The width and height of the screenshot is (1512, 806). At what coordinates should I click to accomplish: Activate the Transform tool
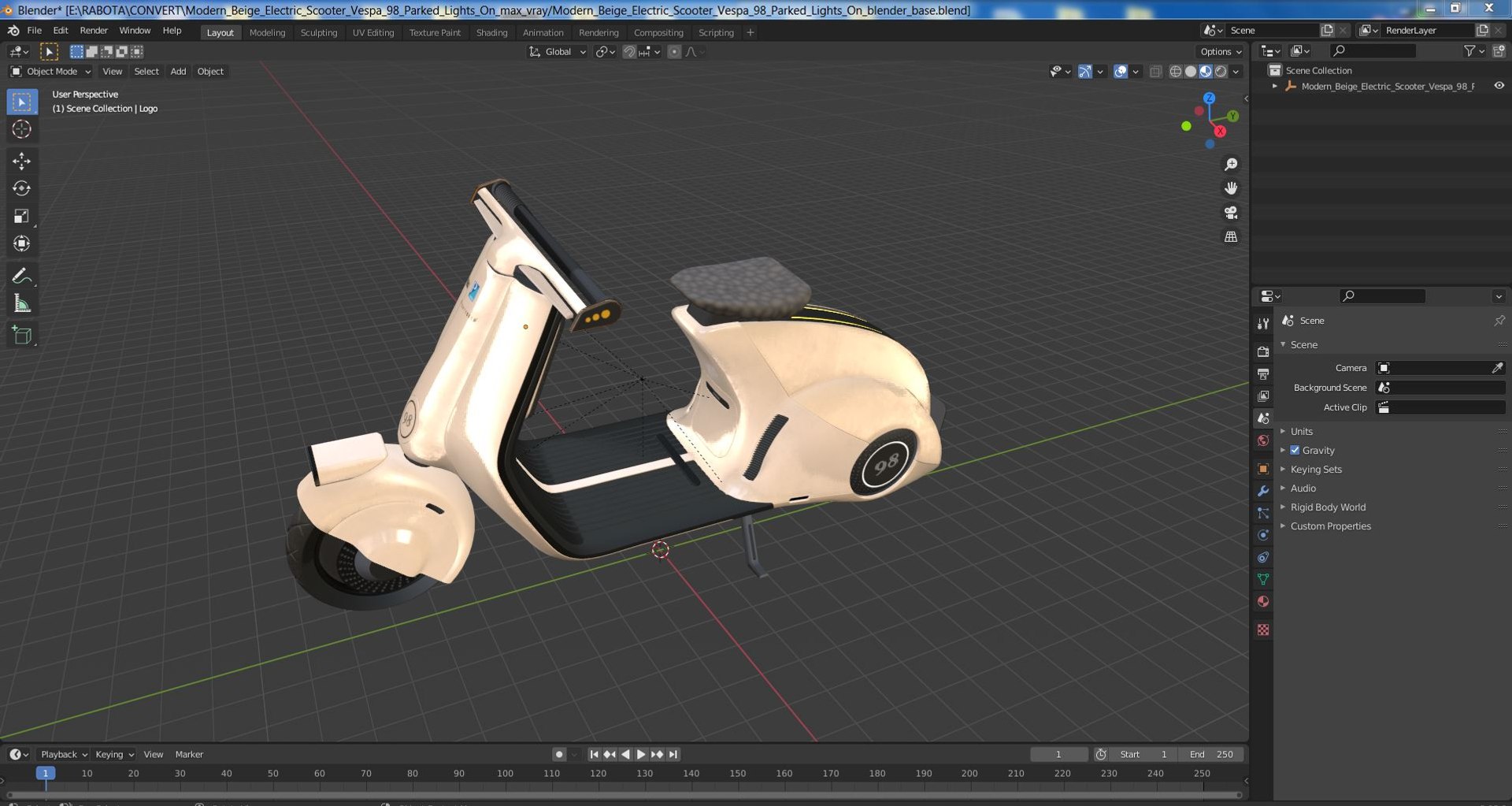pos(21,243)
